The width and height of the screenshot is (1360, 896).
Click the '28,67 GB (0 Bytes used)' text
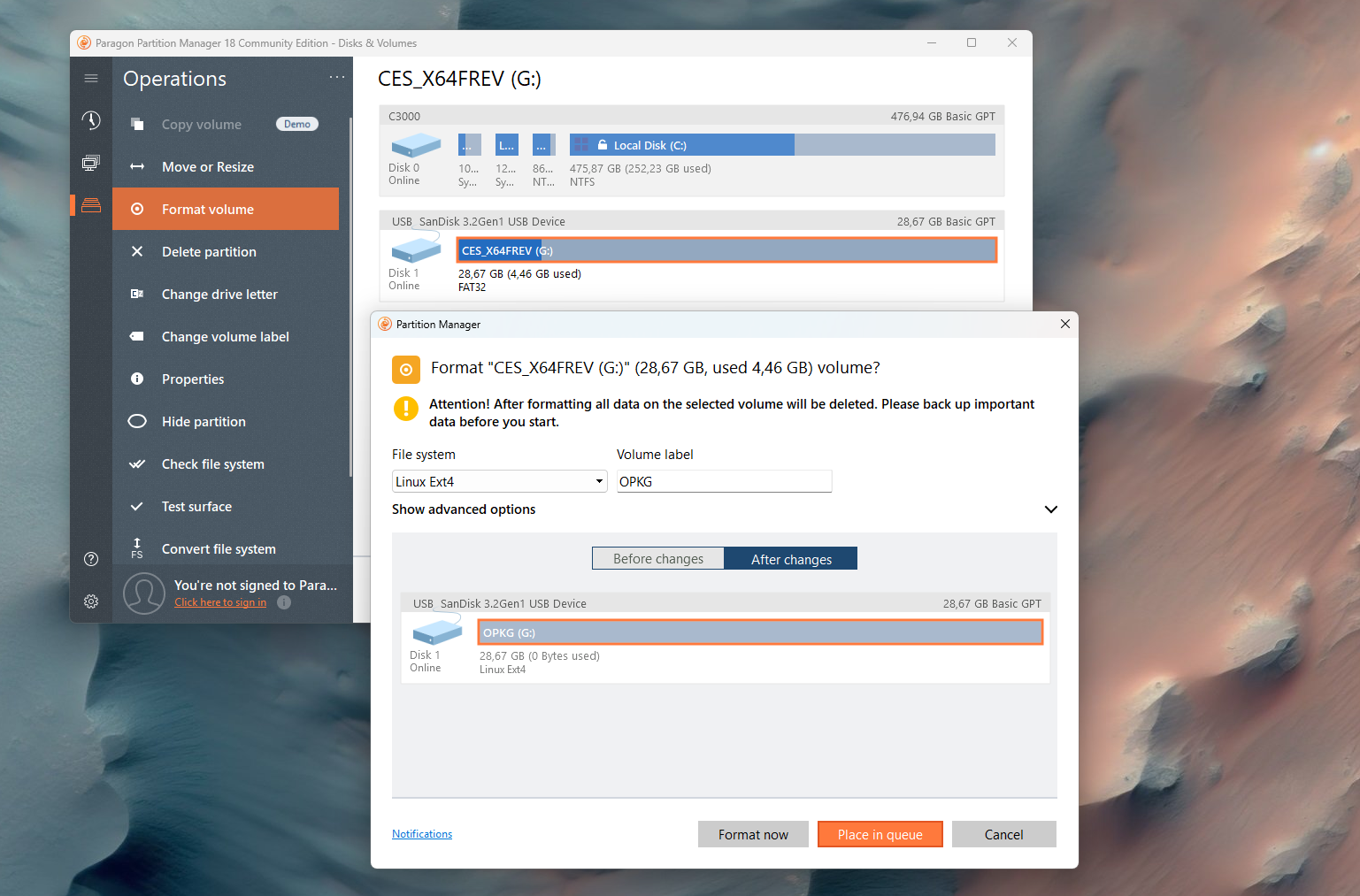coord(540,656)
